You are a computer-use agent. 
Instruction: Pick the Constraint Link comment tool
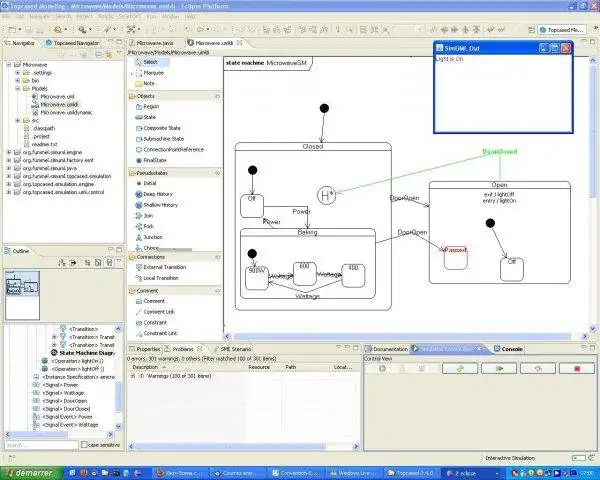coord(162,332)
